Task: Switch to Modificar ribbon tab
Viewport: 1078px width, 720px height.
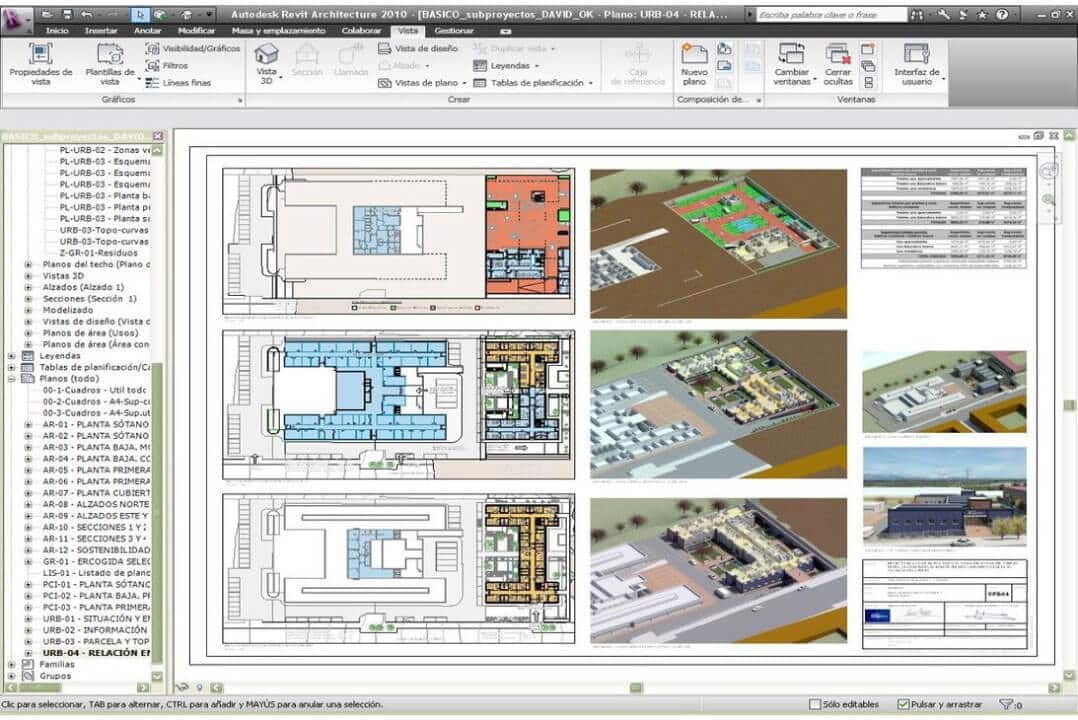Action: pos(196,31)
